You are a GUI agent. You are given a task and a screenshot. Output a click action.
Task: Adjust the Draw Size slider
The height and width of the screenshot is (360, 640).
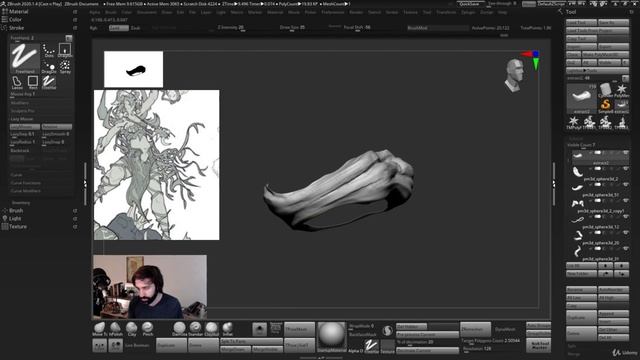pyautogui.click(x=292, y=28)
